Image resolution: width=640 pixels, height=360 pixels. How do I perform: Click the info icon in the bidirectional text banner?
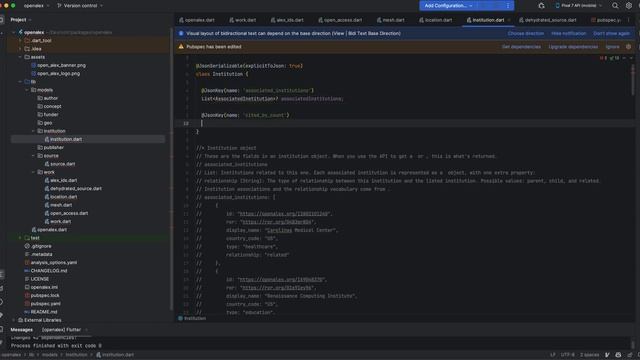point(181,33)
